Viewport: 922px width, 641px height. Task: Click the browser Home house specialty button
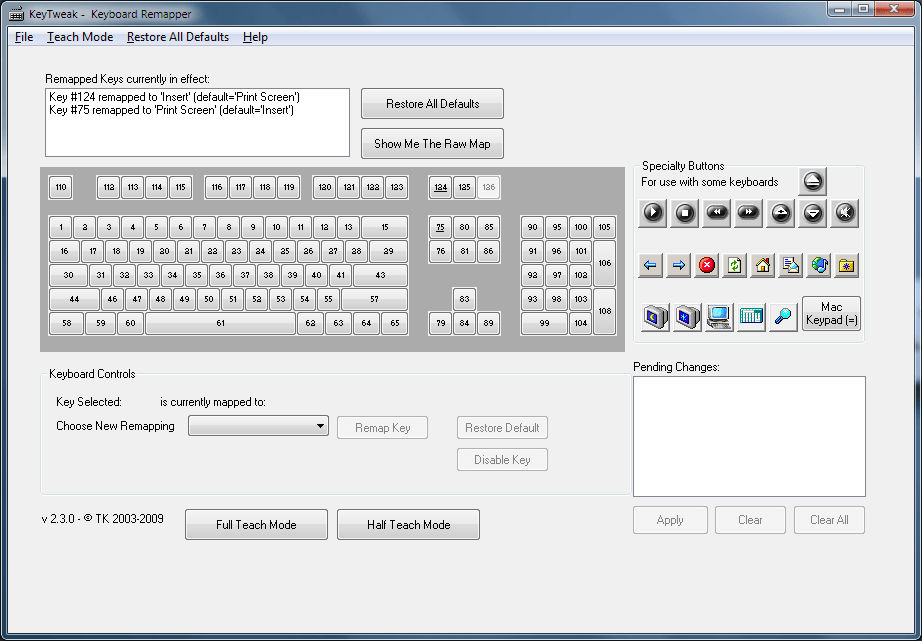pyautogui.click(x=763, y=265)
